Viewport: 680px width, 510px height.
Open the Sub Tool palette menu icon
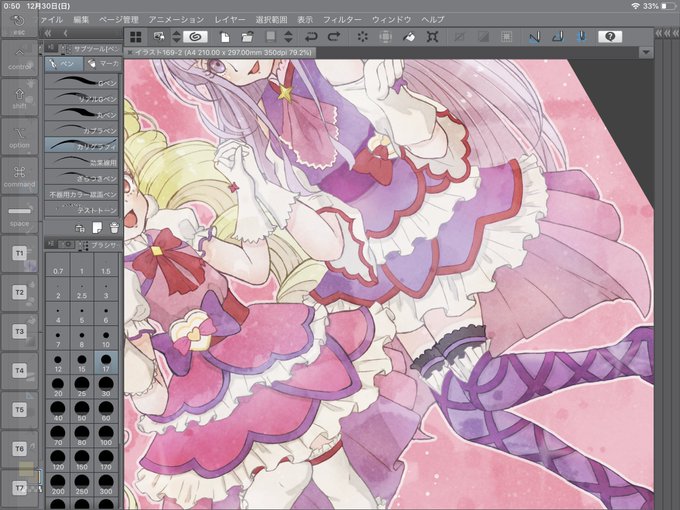[x=51, y=47]
